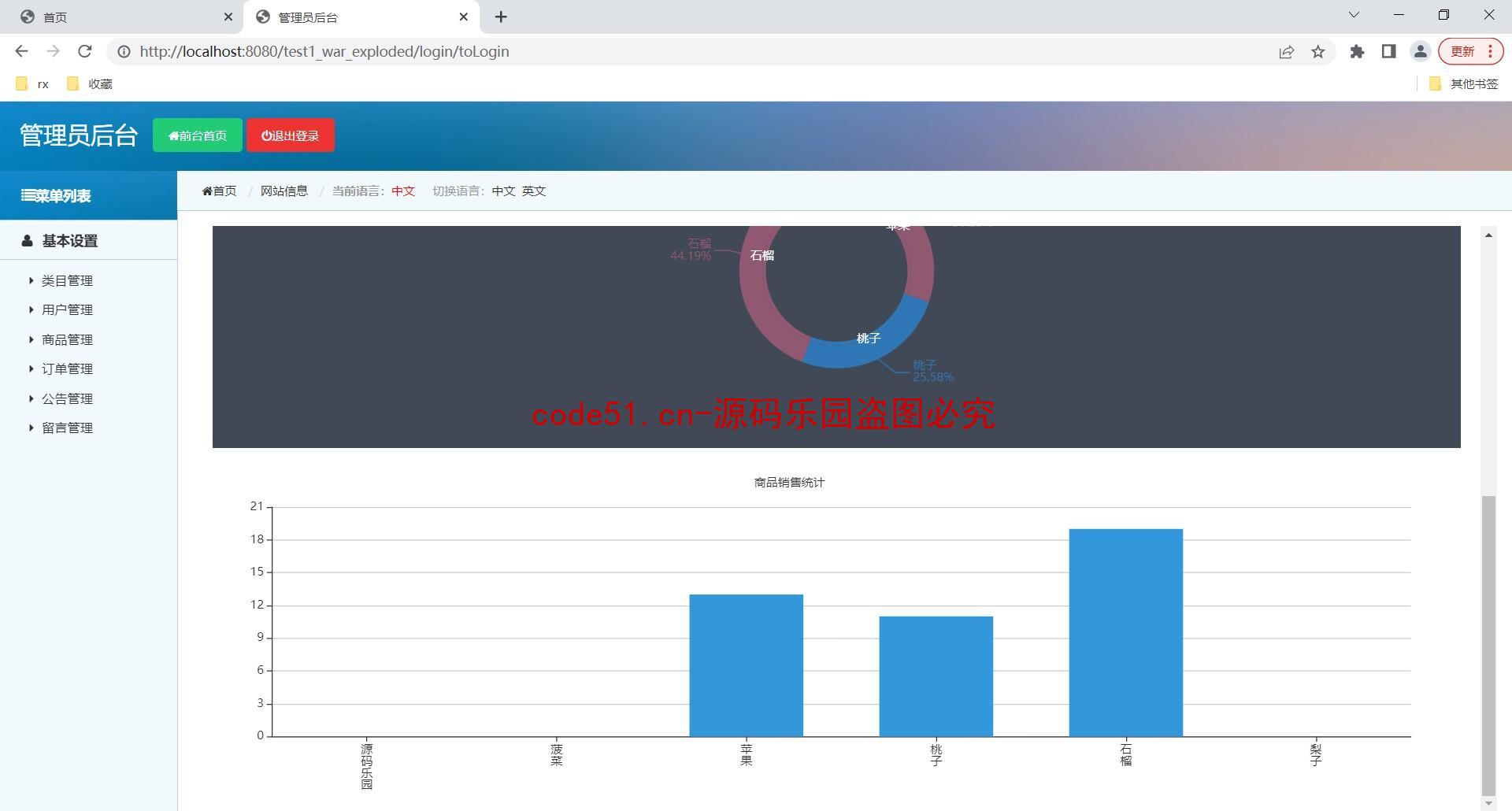Open 公告管理 in the sidebar
Viewport: 1512px width, 811px height.
67,399
